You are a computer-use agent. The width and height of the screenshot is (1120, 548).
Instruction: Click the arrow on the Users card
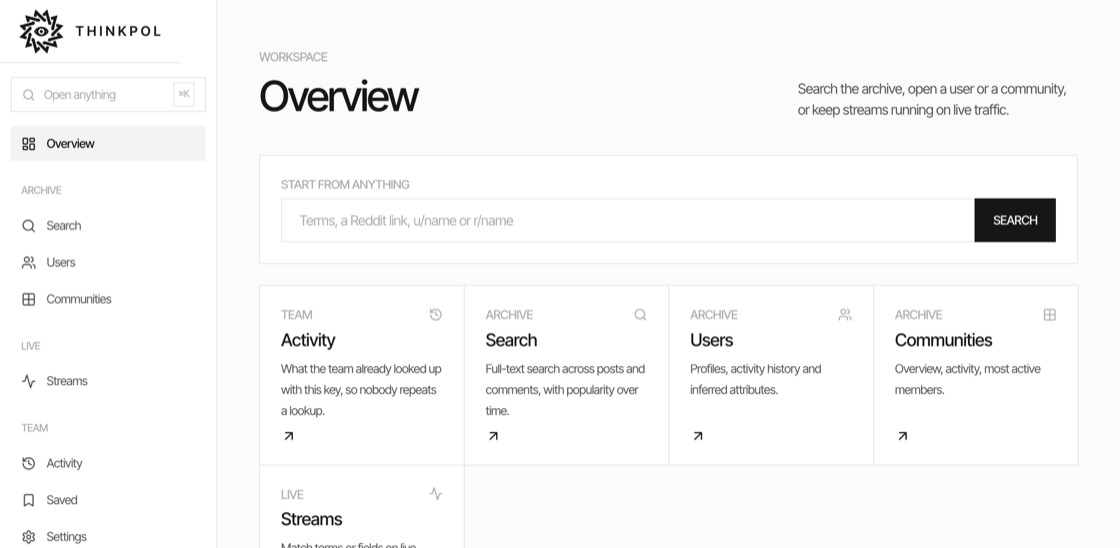click(698, 436)
